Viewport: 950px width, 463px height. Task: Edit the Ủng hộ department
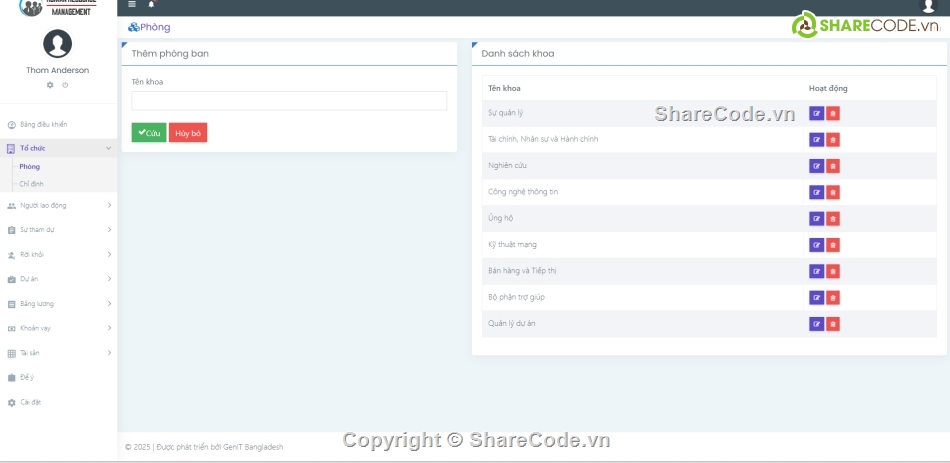816,219
